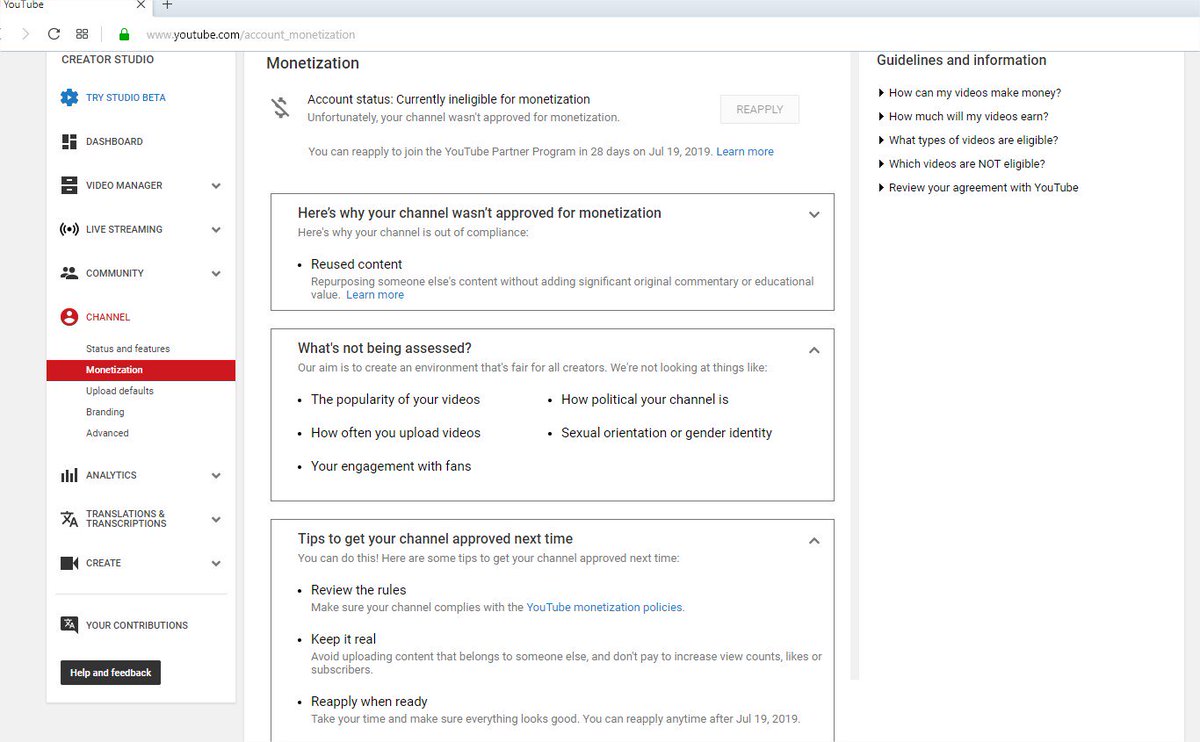Click the Live Streaming broadcast icon

69,230
